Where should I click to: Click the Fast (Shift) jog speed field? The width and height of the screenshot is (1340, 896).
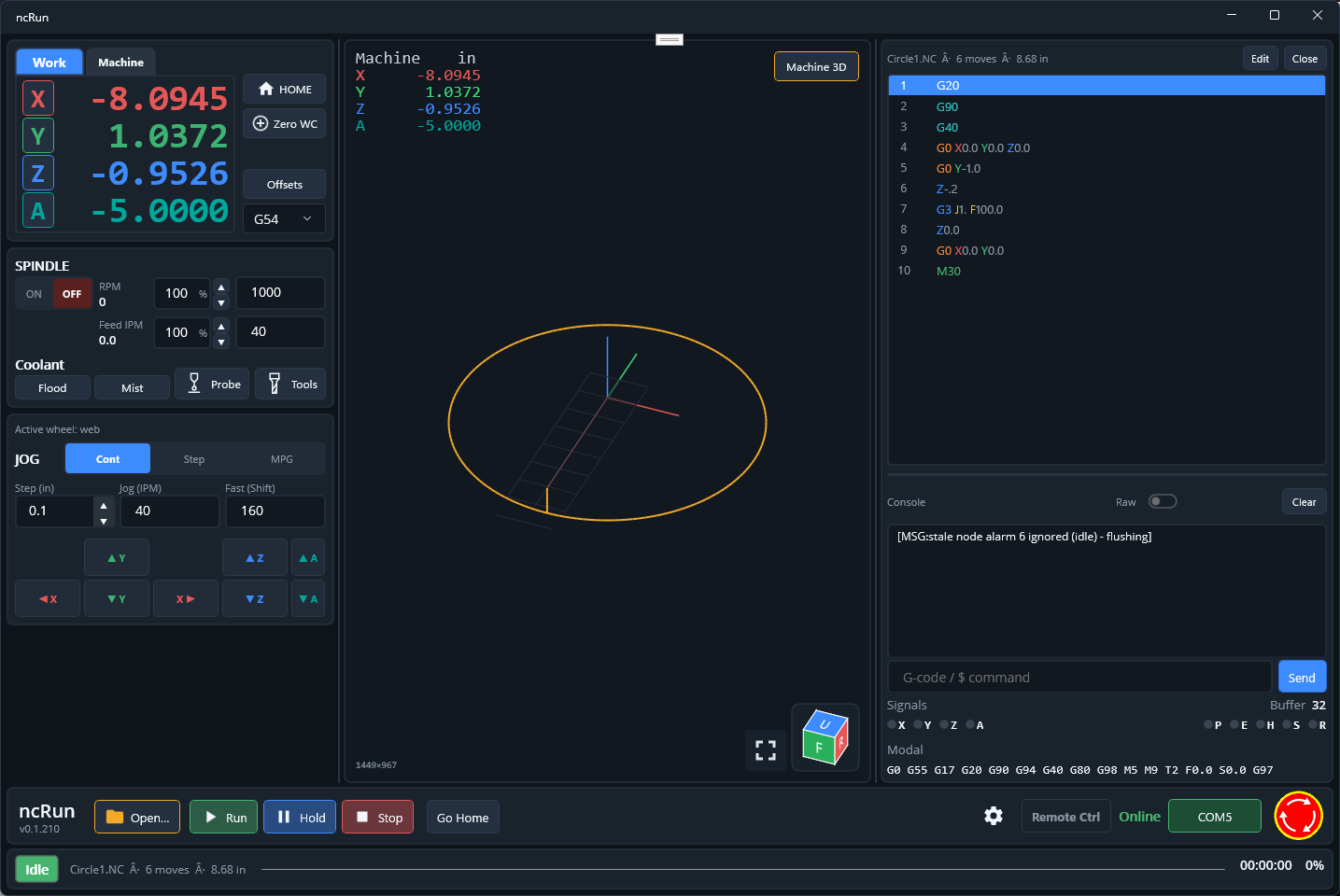point(275,511)
